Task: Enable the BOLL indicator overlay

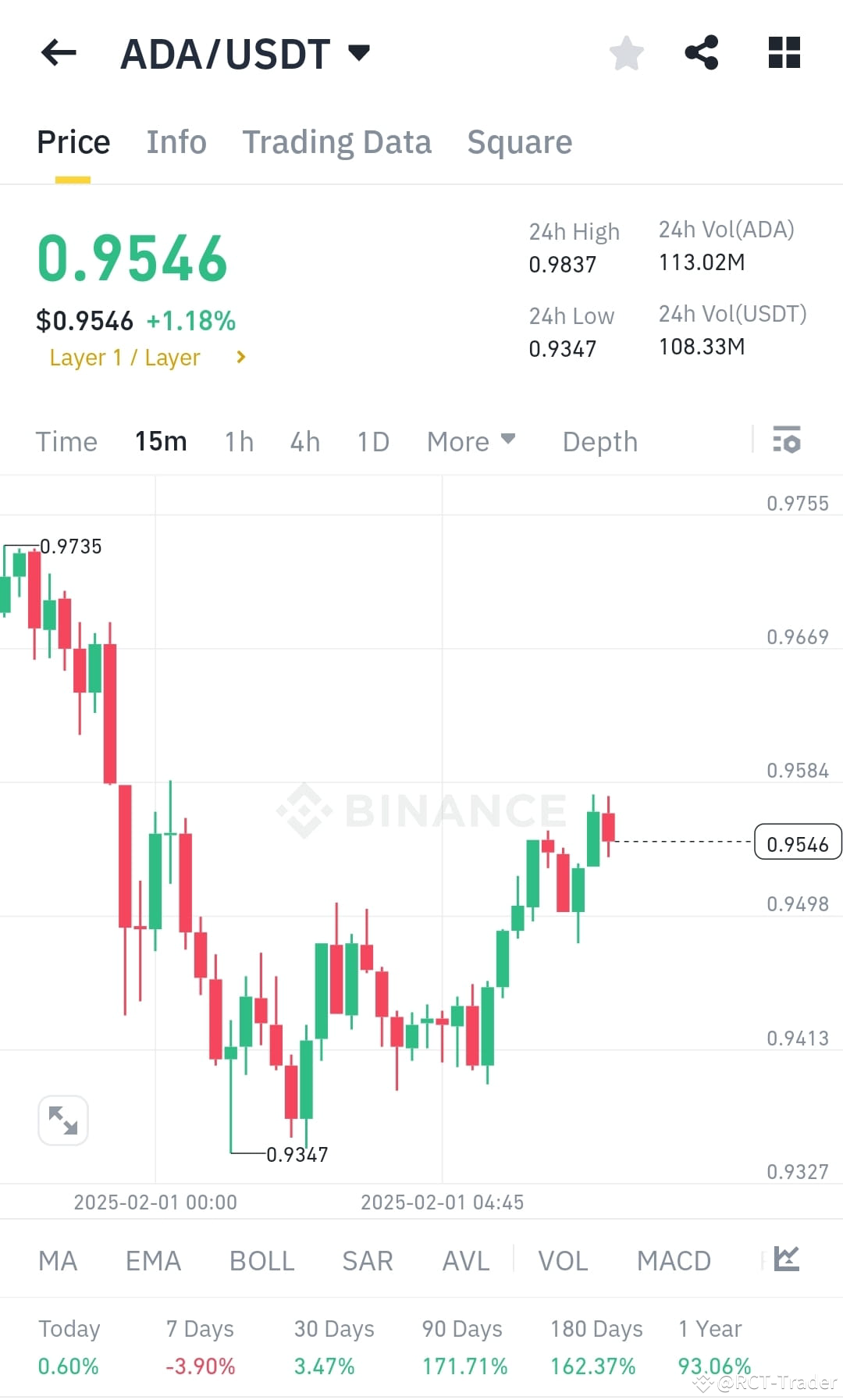Action: point(261,1259)
